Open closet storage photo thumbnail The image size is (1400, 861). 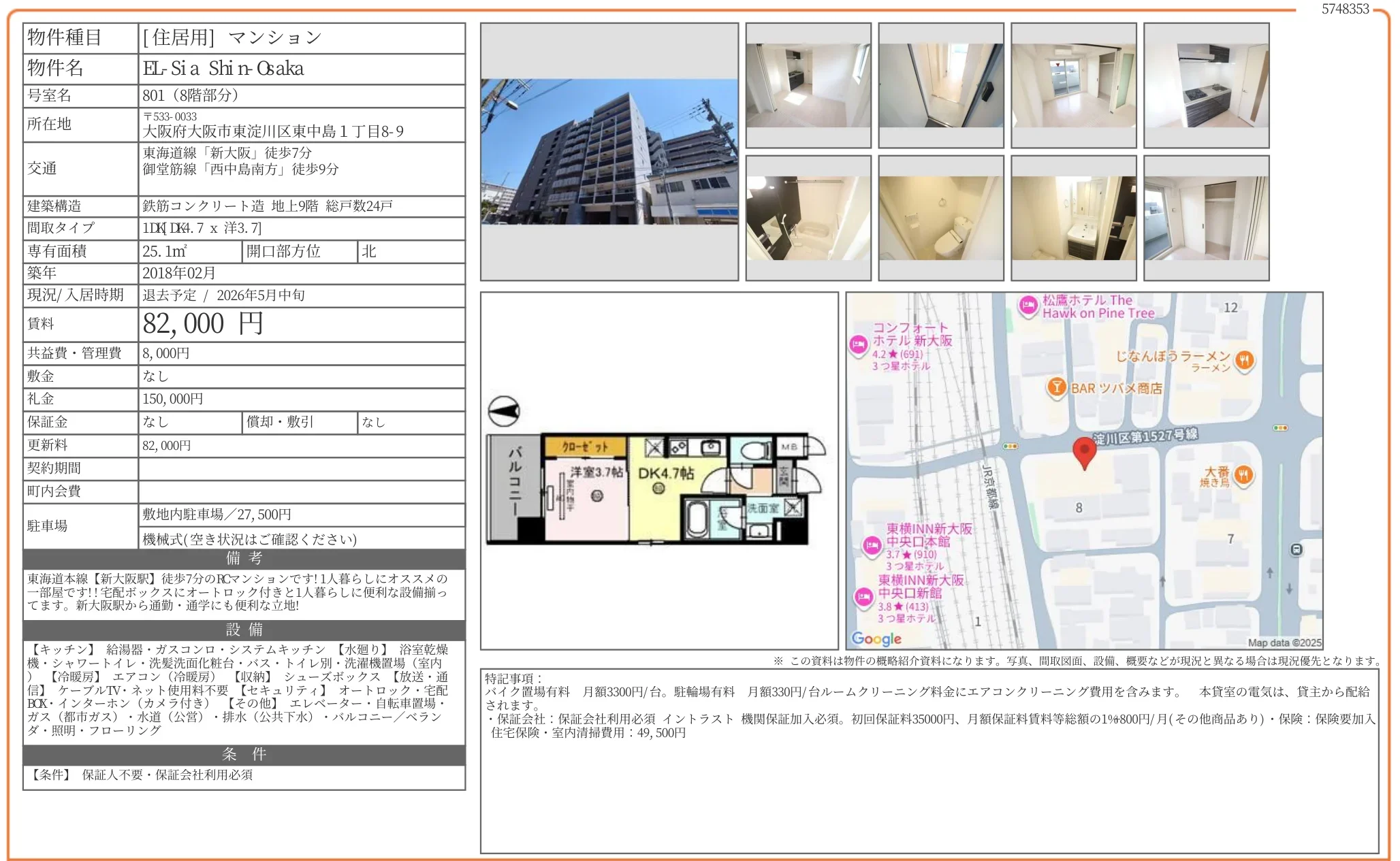[1206, 218]
